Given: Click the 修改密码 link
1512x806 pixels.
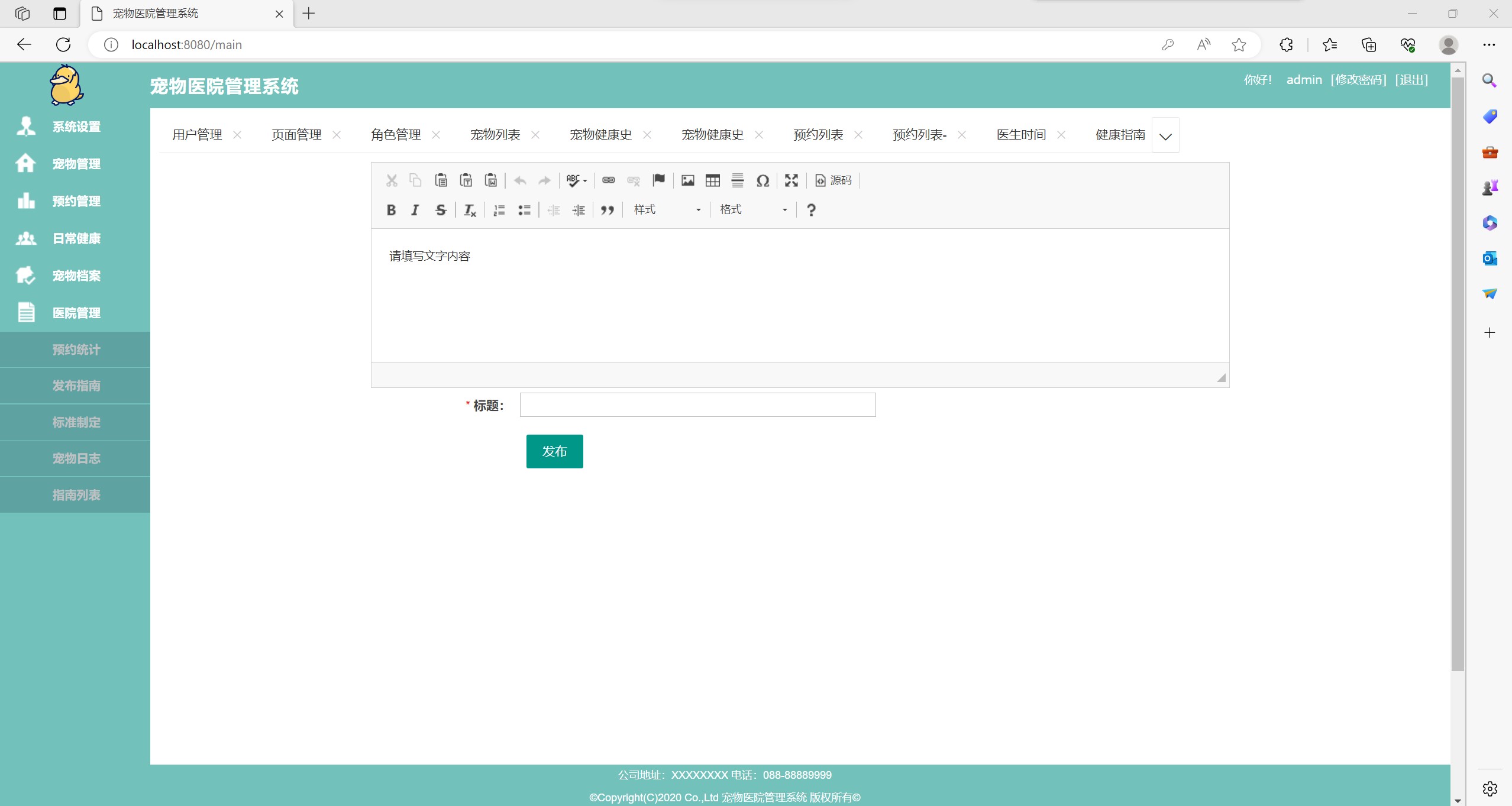Looking at the screenshot, I should coord(1358,80).
